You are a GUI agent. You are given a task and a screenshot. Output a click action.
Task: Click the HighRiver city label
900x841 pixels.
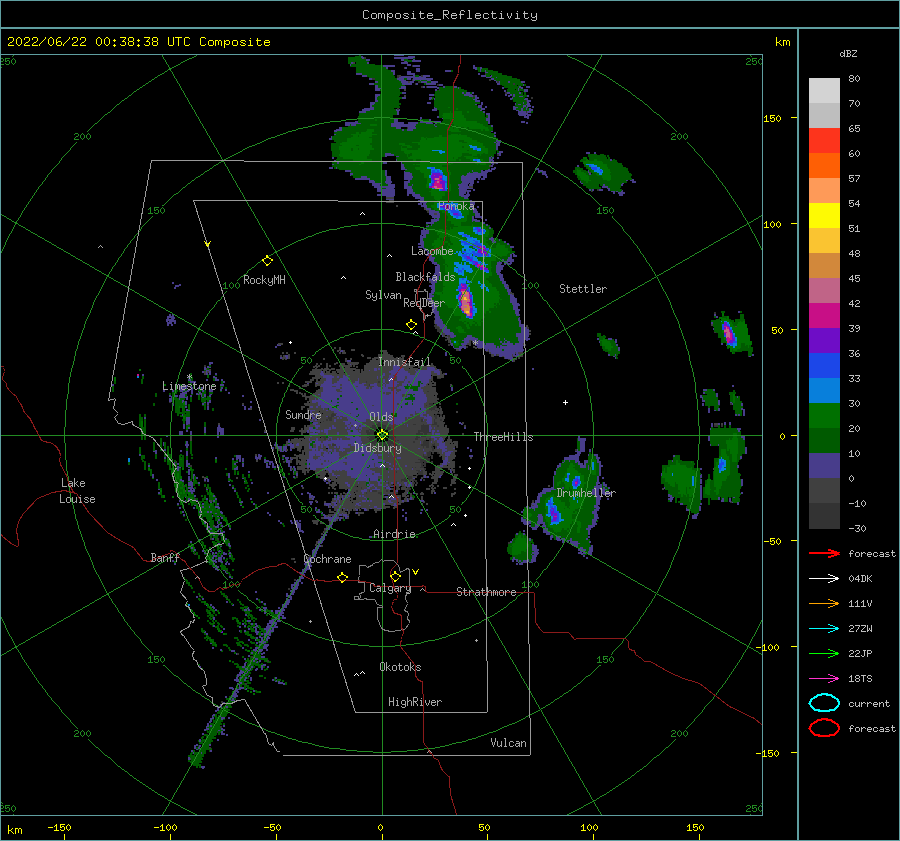click(x=415, y=702)
